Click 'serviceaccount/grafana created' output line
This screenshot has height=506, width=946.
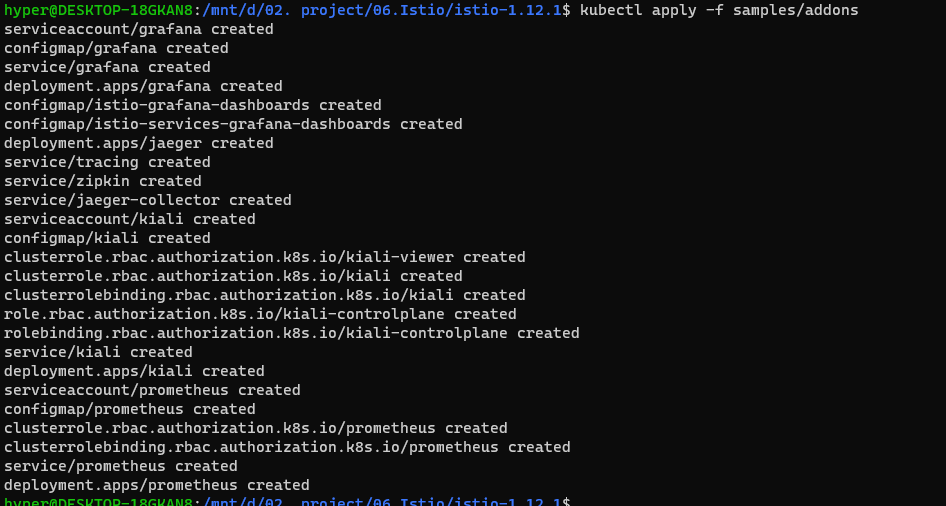tap(139, 29)
